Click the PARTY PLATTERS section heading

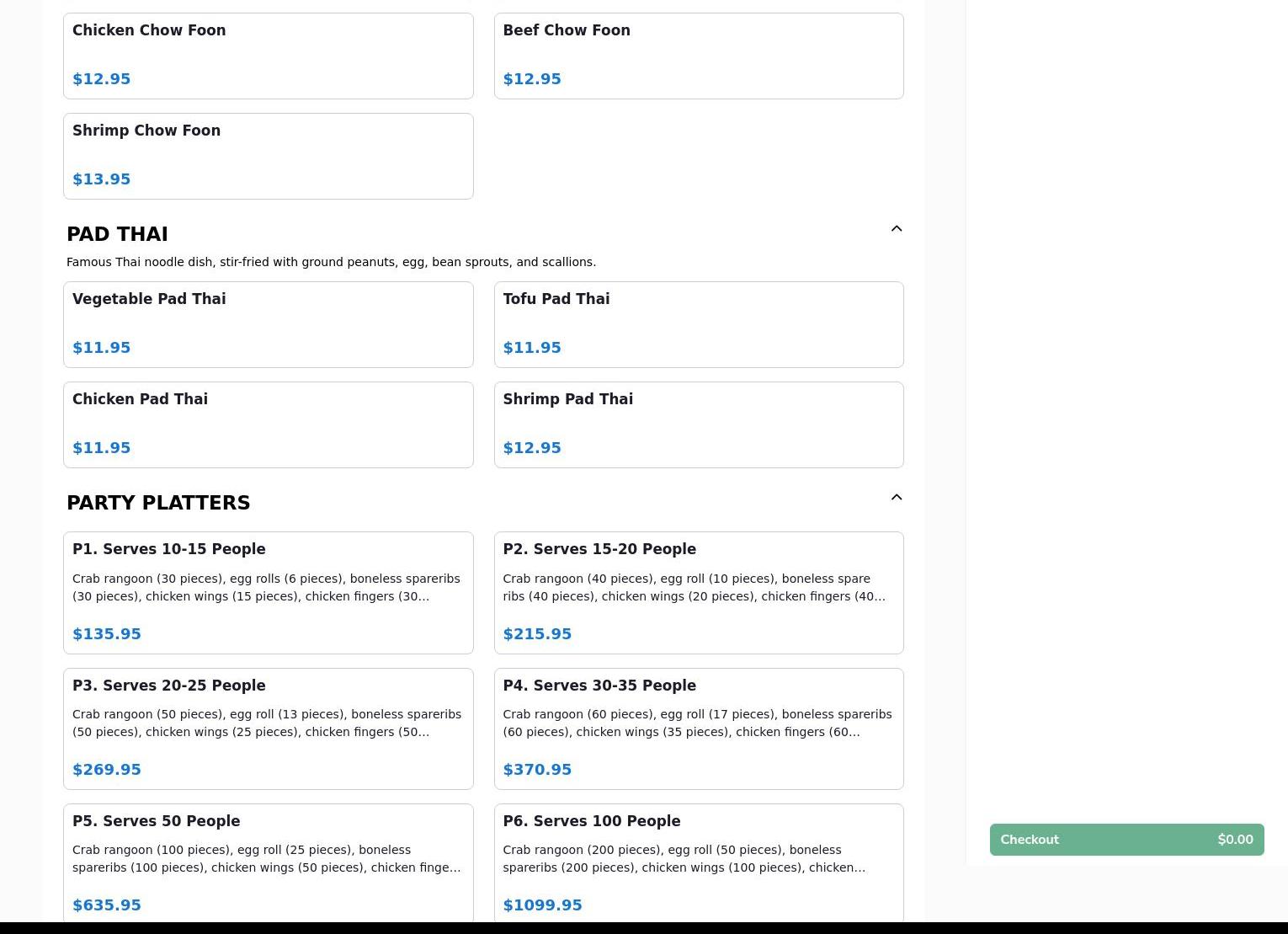158,503
